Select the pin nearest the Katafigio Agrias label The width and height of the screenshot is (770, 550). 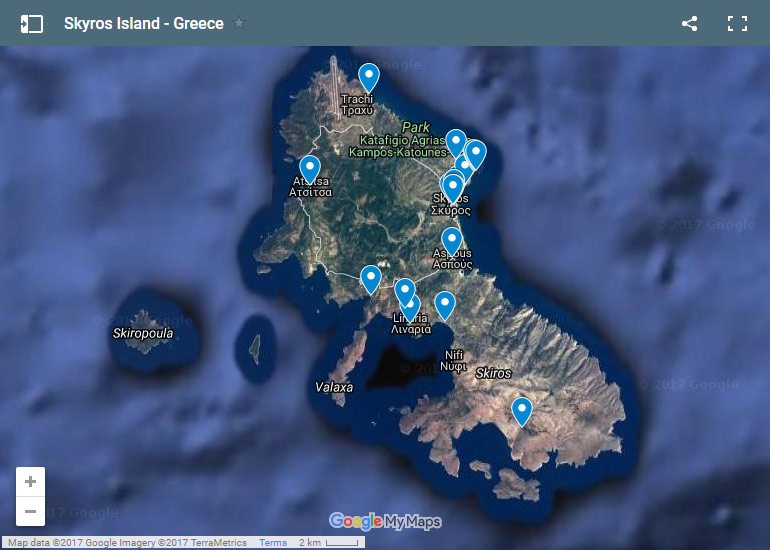coord(456,143)
